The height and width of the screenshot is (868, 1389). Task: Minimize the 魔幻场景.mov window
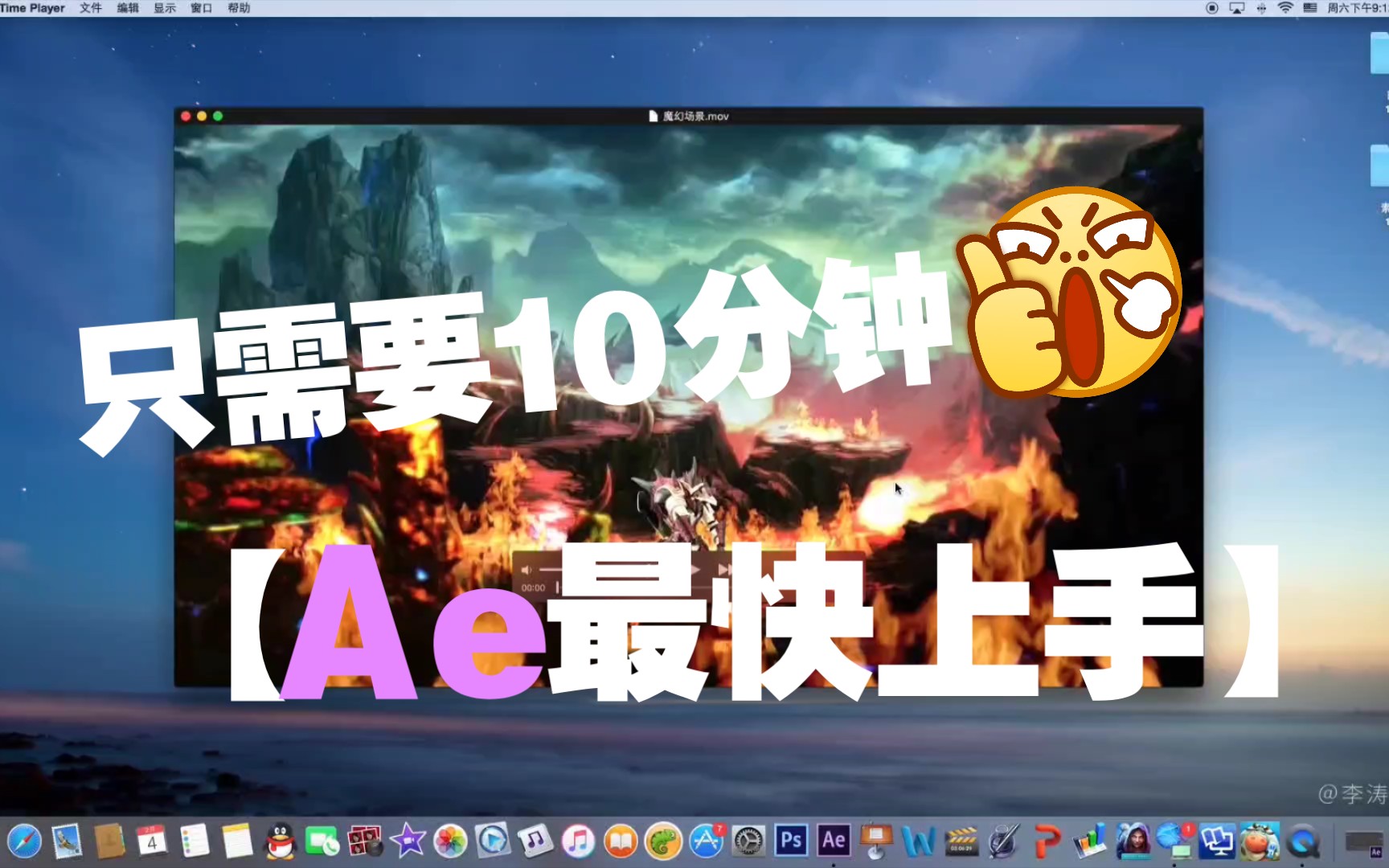[x=202, y=117]
